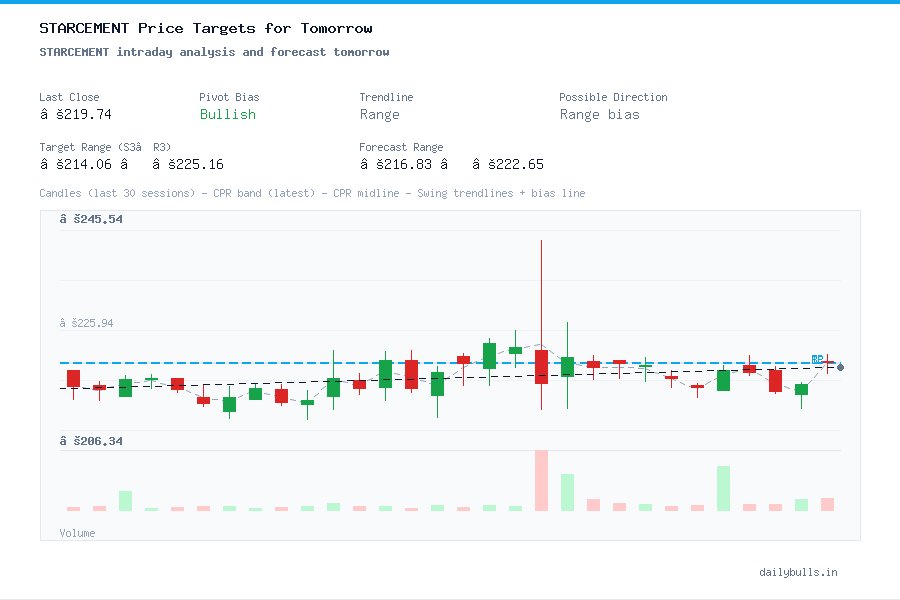Viewport: 900px width, 600px height.
Task: Open the dailybulls.in link
Action: pos(798,572)
